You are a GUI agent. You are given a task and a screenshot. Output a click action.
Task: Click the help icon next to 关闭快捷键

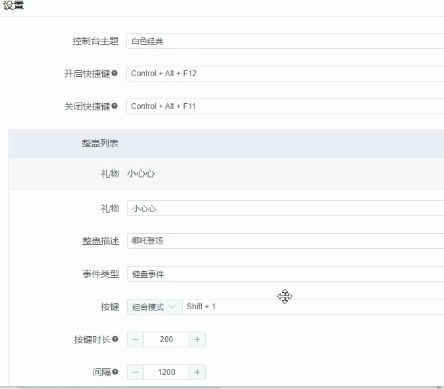point(114,106)
